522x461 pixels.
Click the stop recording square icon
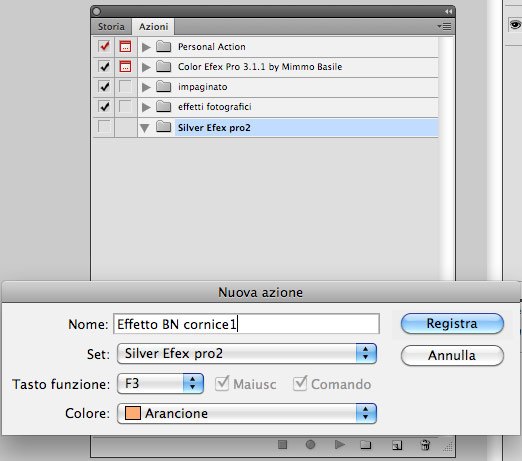[x=282, y=444]
